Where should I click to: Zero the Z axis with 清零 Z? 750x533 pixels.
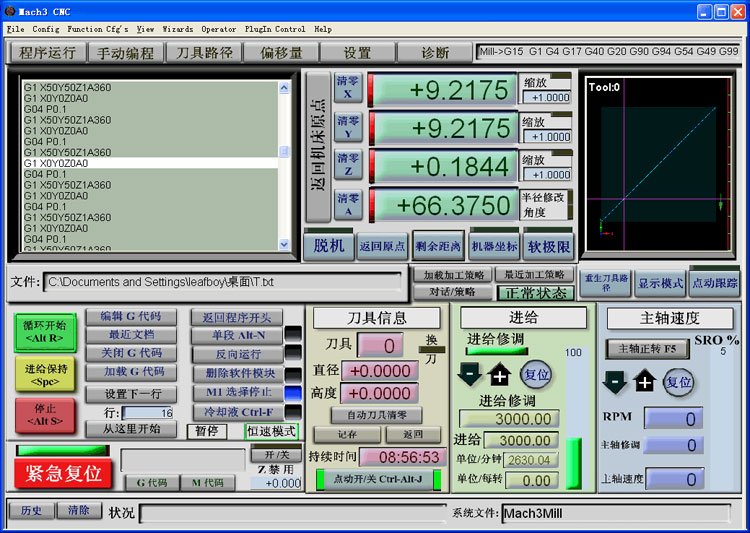[x=348, y=164]
